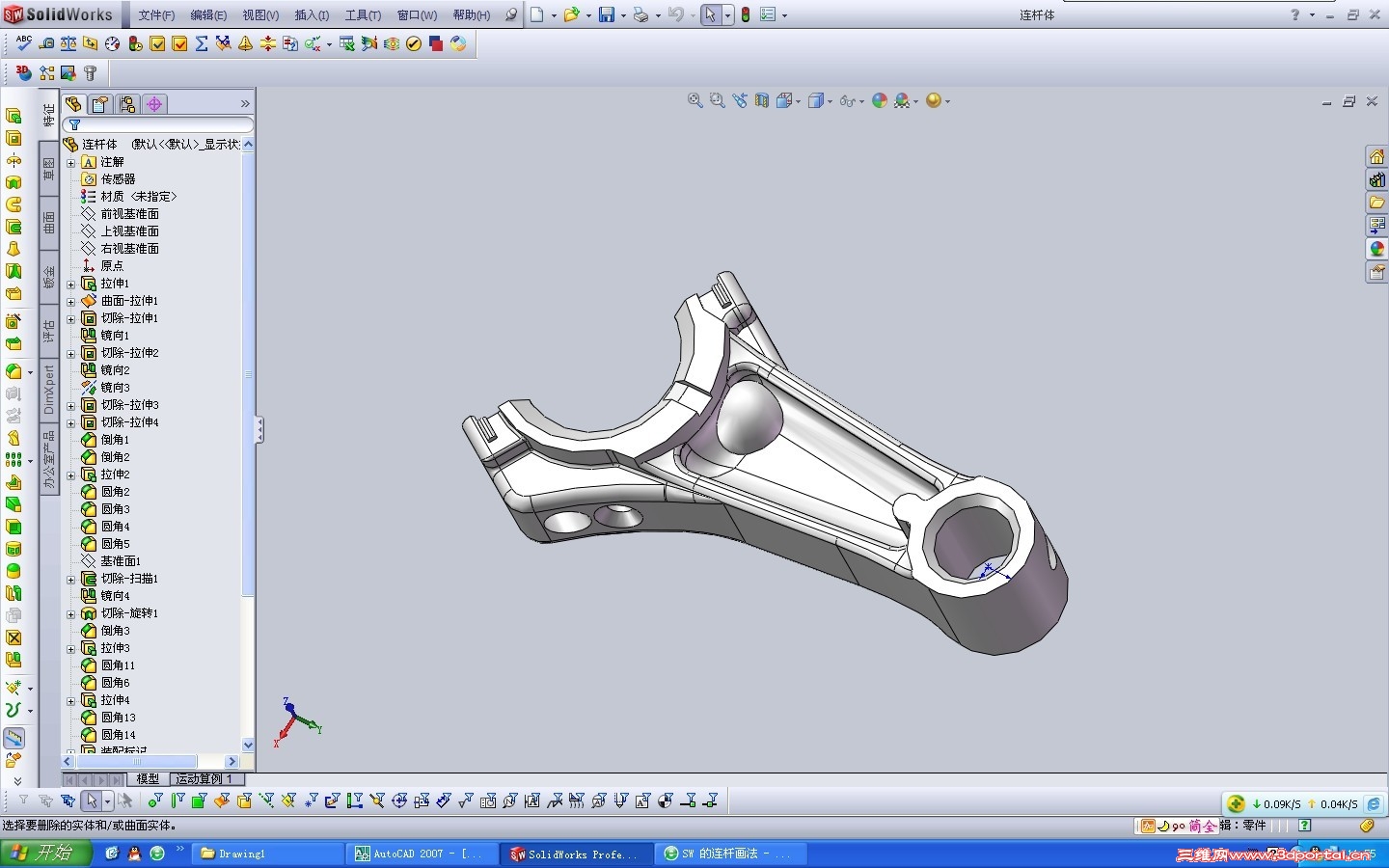The image size is (1389, 868).
Task: Open the 插入(I) menu
Action: (312, 15)
